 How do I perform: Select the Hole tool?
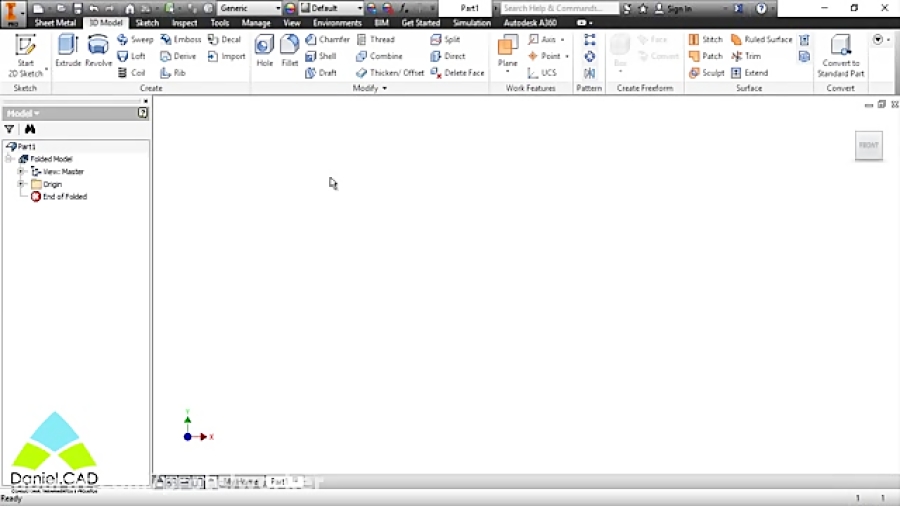point(265,50)
